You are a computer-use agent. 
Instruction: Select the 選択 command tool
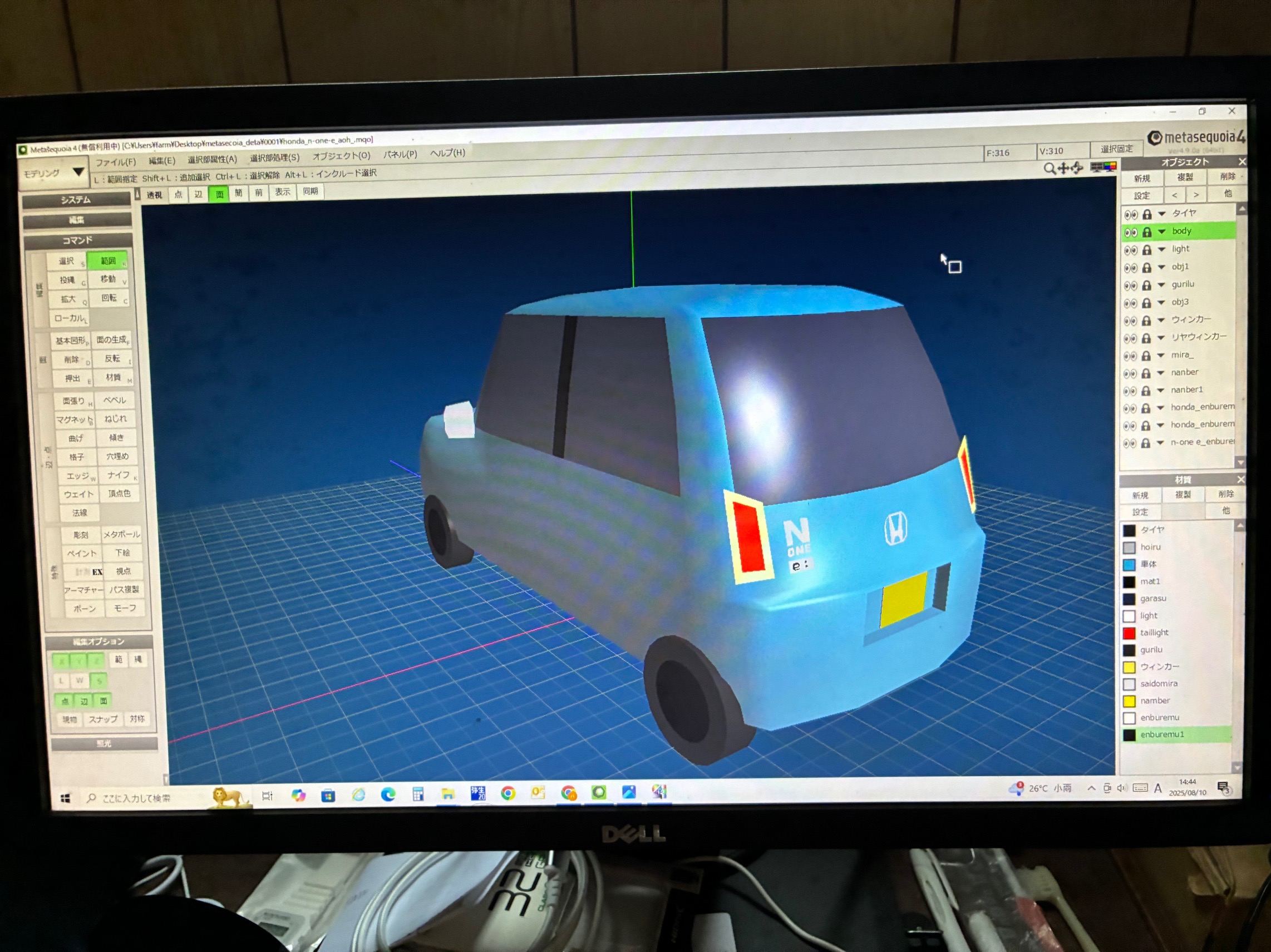pos(67,262)
